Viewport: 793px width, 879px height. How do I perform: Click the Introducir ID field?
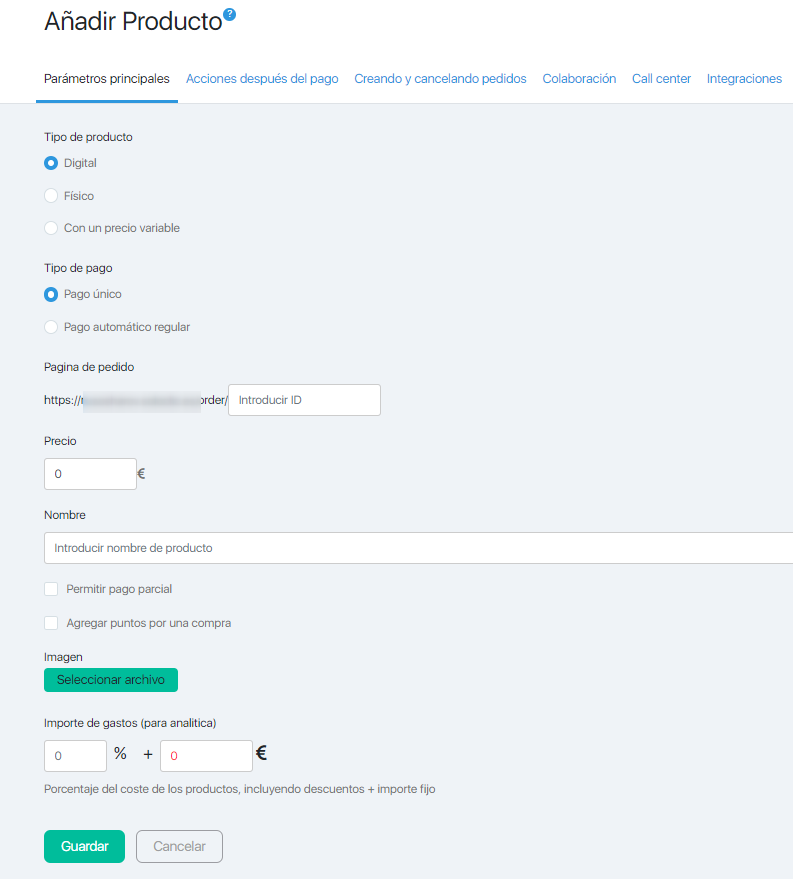[x=304, y=400]
